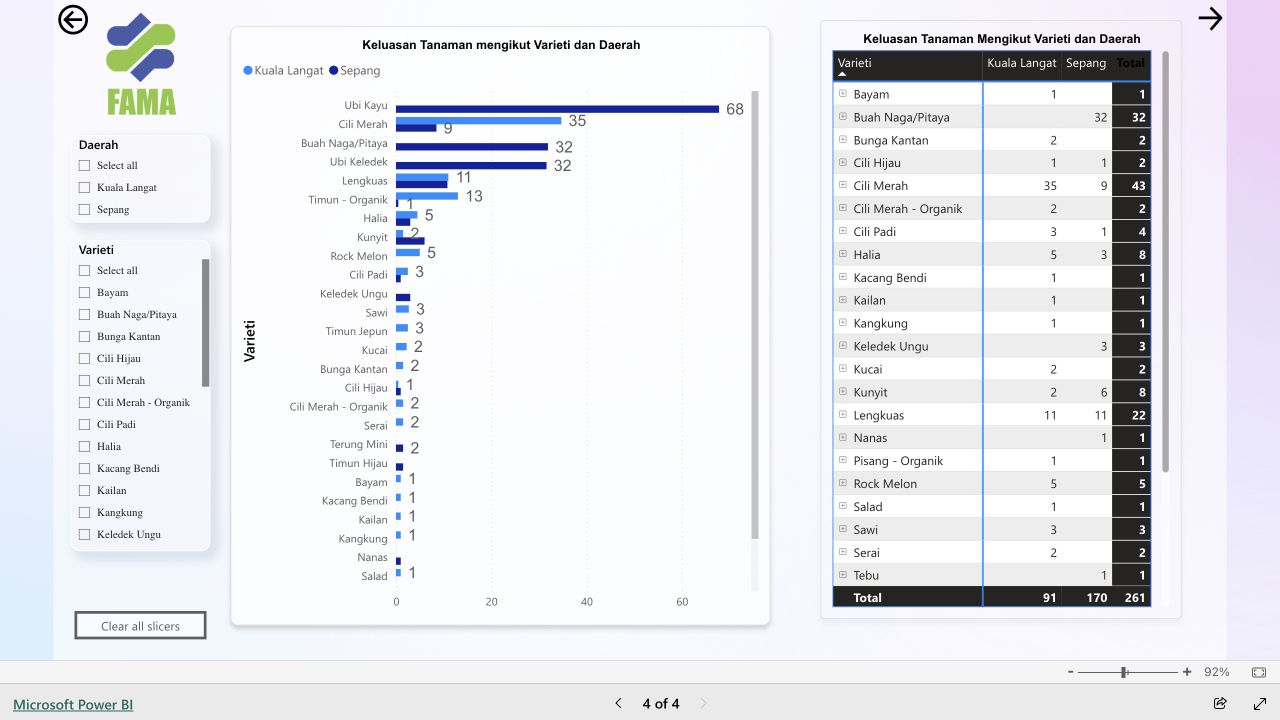Click the Varieti slicer scrollbar

point(206,322)
